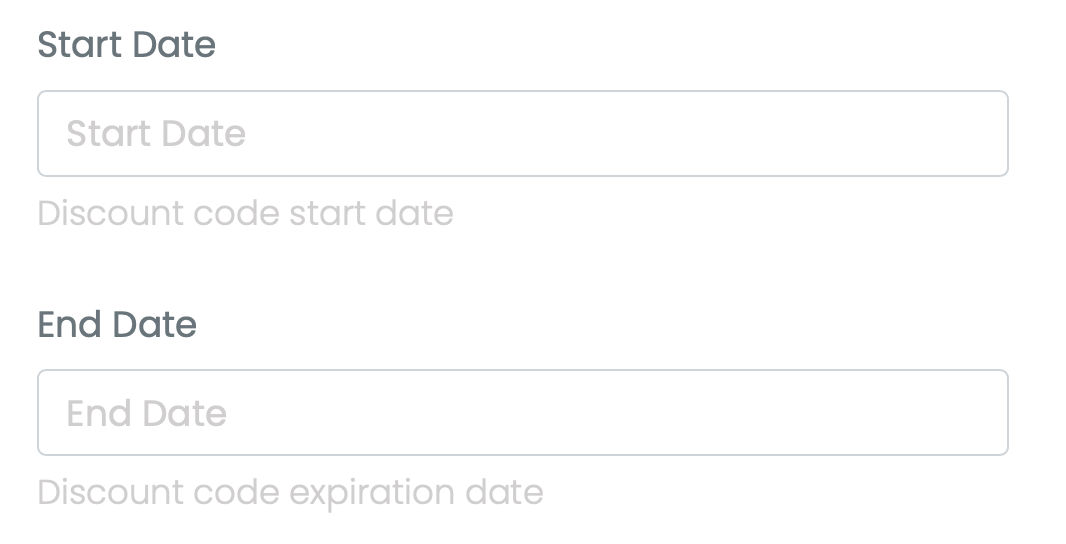This screenshot has width=1066, height=544.
Task: Click helper text below the Start Date box
Action: click(245, 213)
